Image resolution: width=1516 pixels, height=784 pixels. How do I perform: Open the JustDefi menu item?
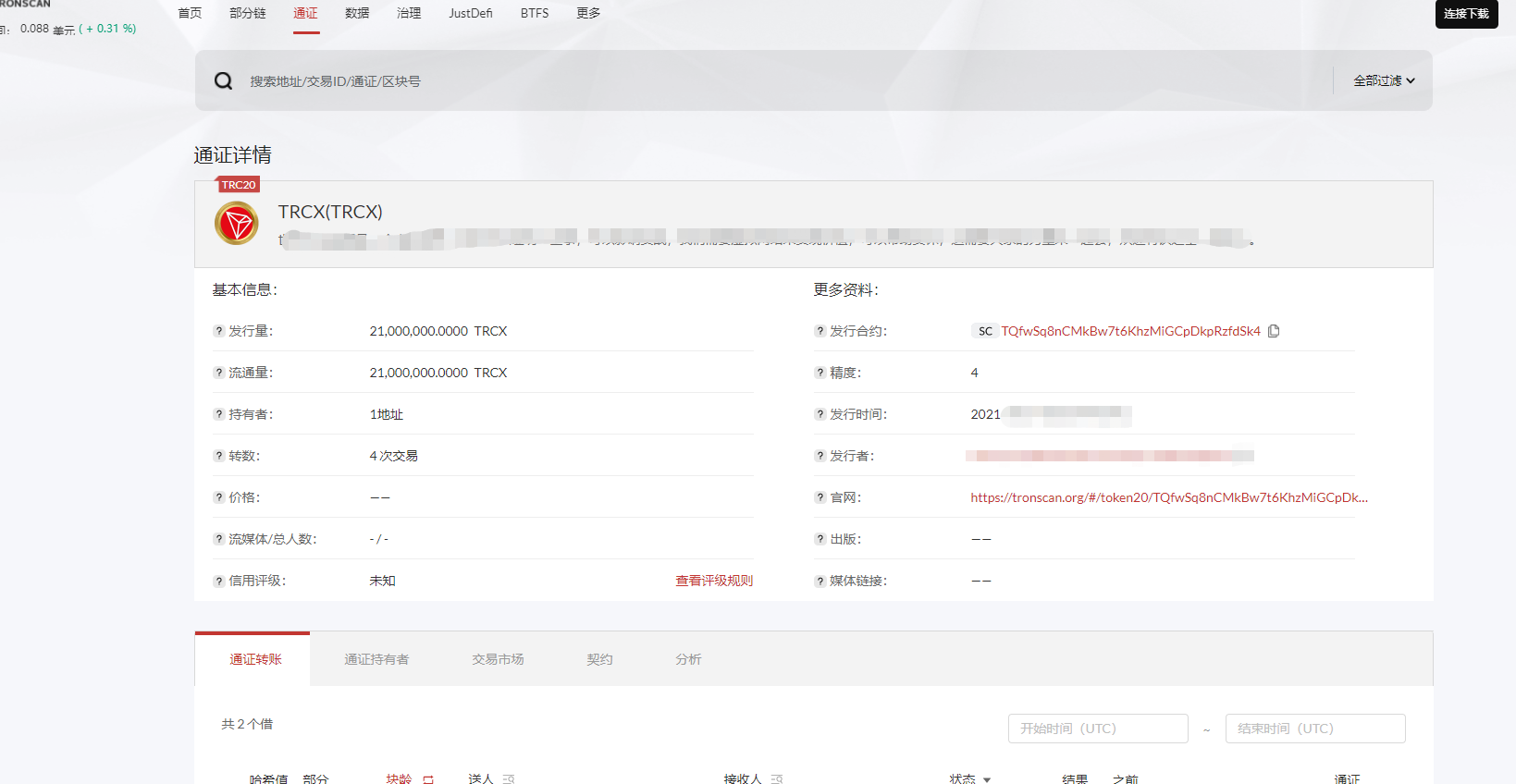coord(471,13)
